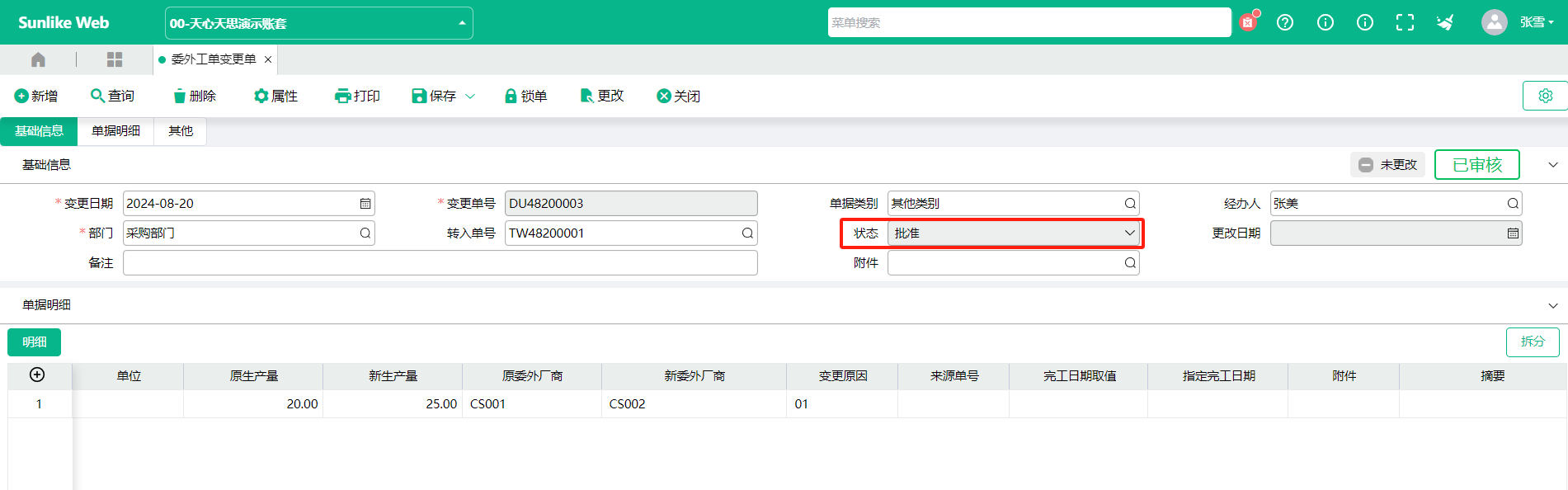Click the 拆分 button
Viewport: 1568px width, 490px height.
coord(1532,342)
